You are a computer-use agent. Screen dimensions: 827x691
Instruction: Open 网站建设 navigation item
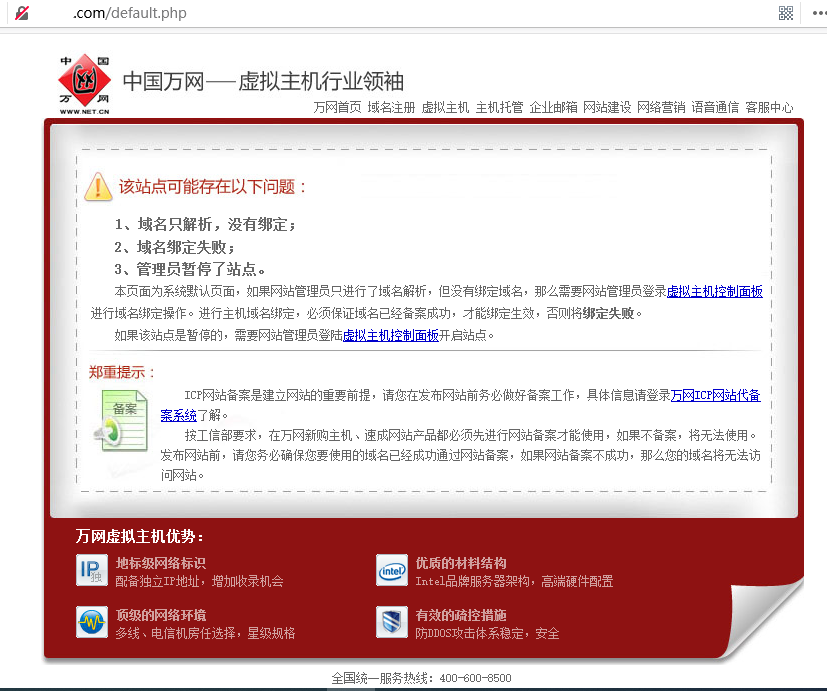point(607,108)
